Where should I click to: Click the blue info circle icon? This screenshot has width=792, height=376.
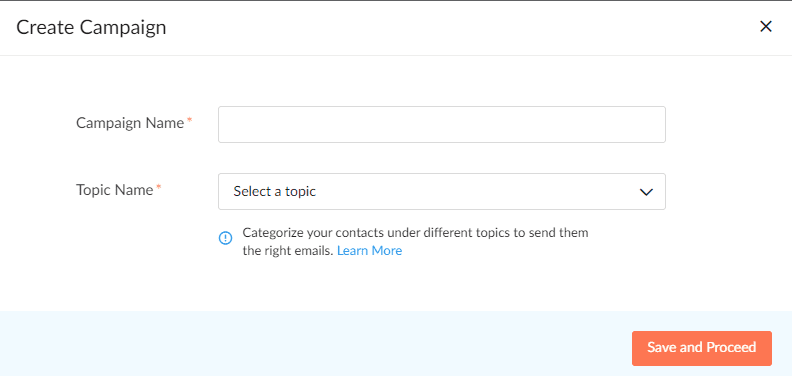(225, 238)
